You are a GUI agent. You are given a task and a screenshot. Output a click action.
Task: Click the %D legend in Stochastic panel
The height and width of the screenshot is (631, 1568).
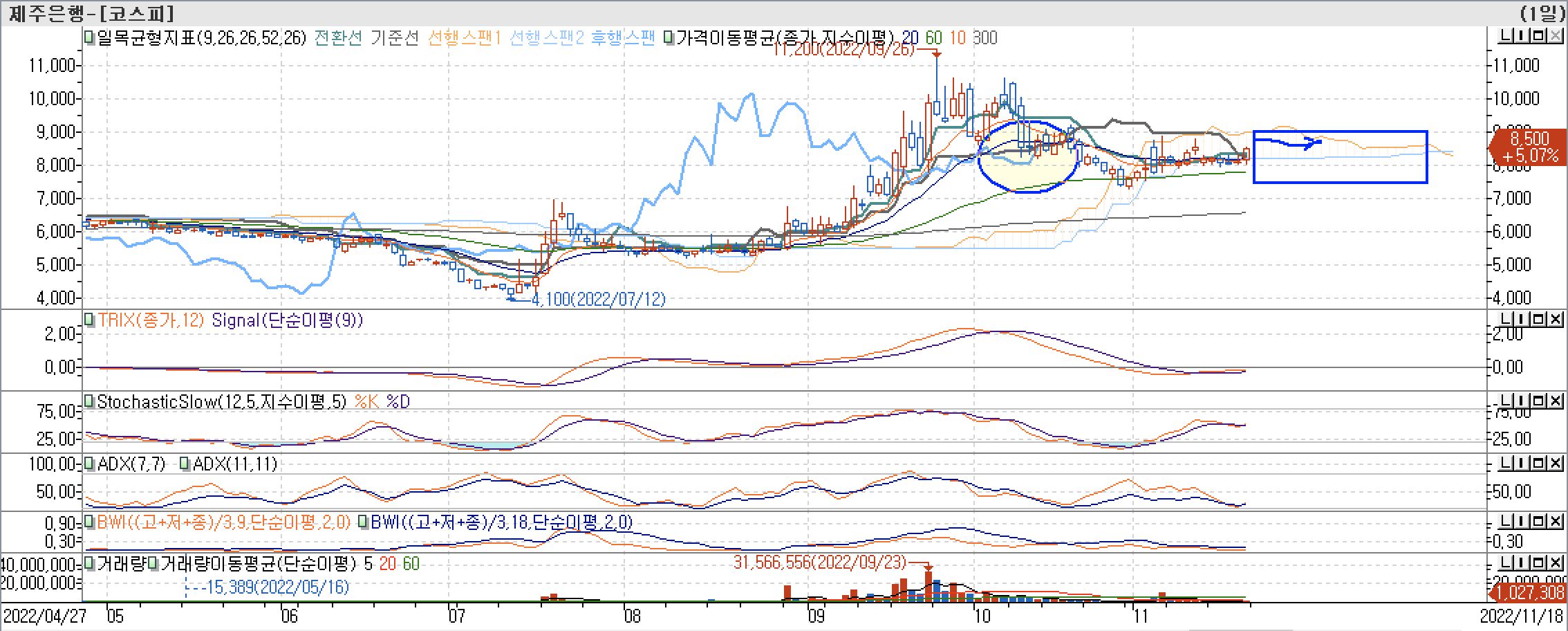pos(398,402)
